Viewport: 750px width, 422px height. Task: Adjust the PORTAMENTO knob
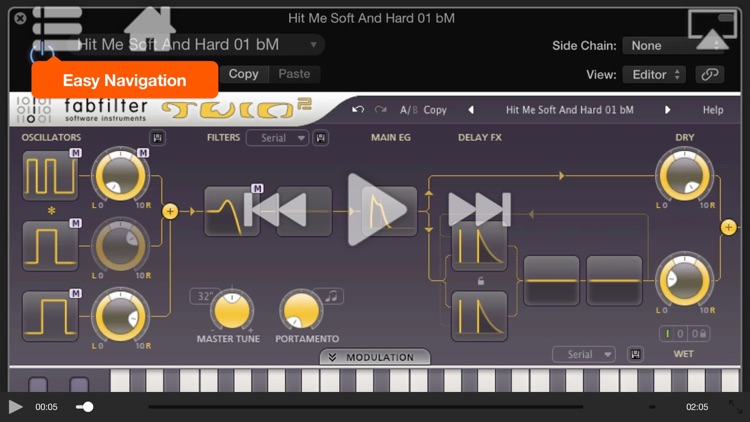click(301, 310)
